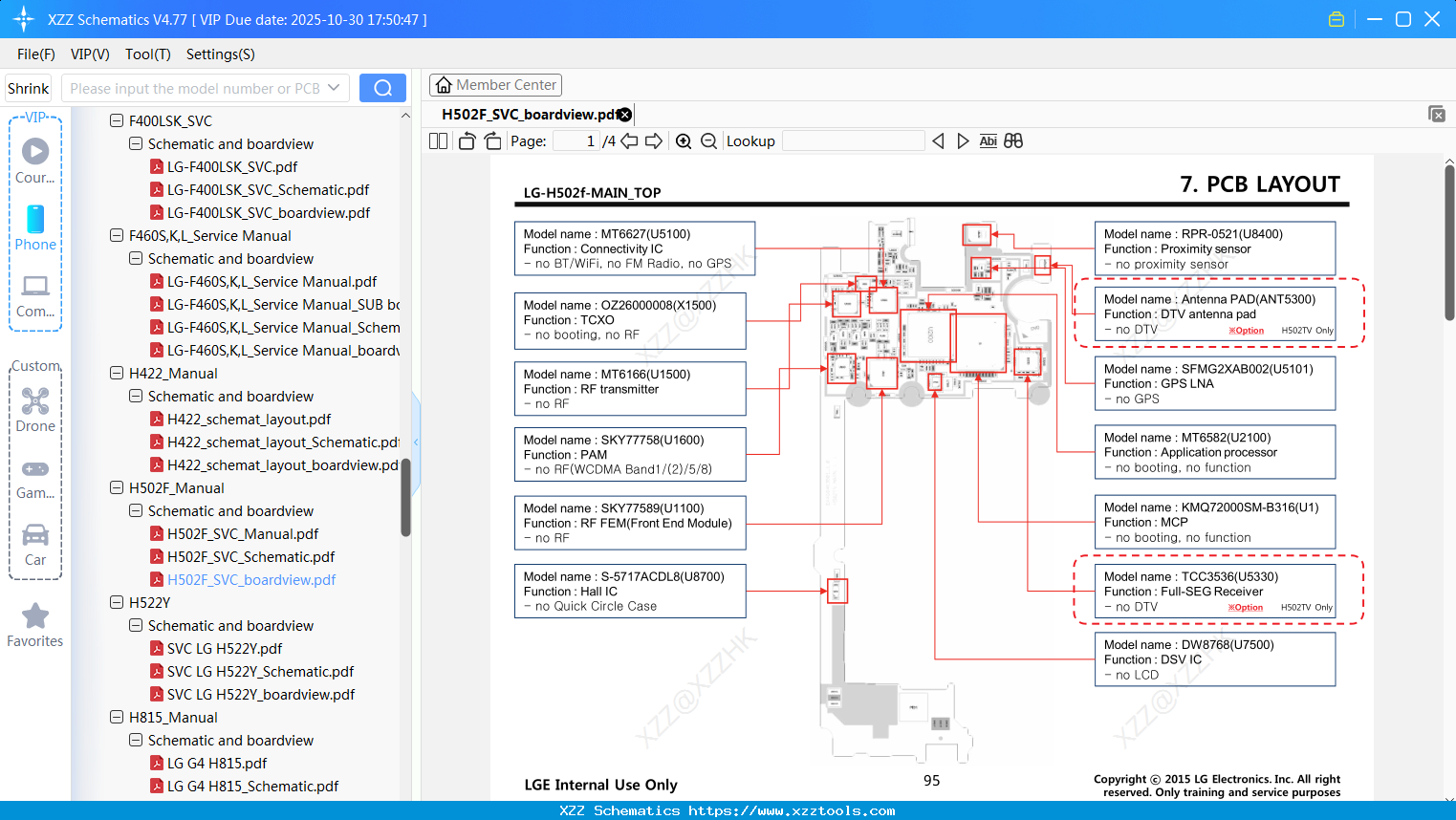Image resolution: width=1456 pixels, height=820 pixels.
Task: Click the zoom out magnifier icon
Action: pos(708,141)
